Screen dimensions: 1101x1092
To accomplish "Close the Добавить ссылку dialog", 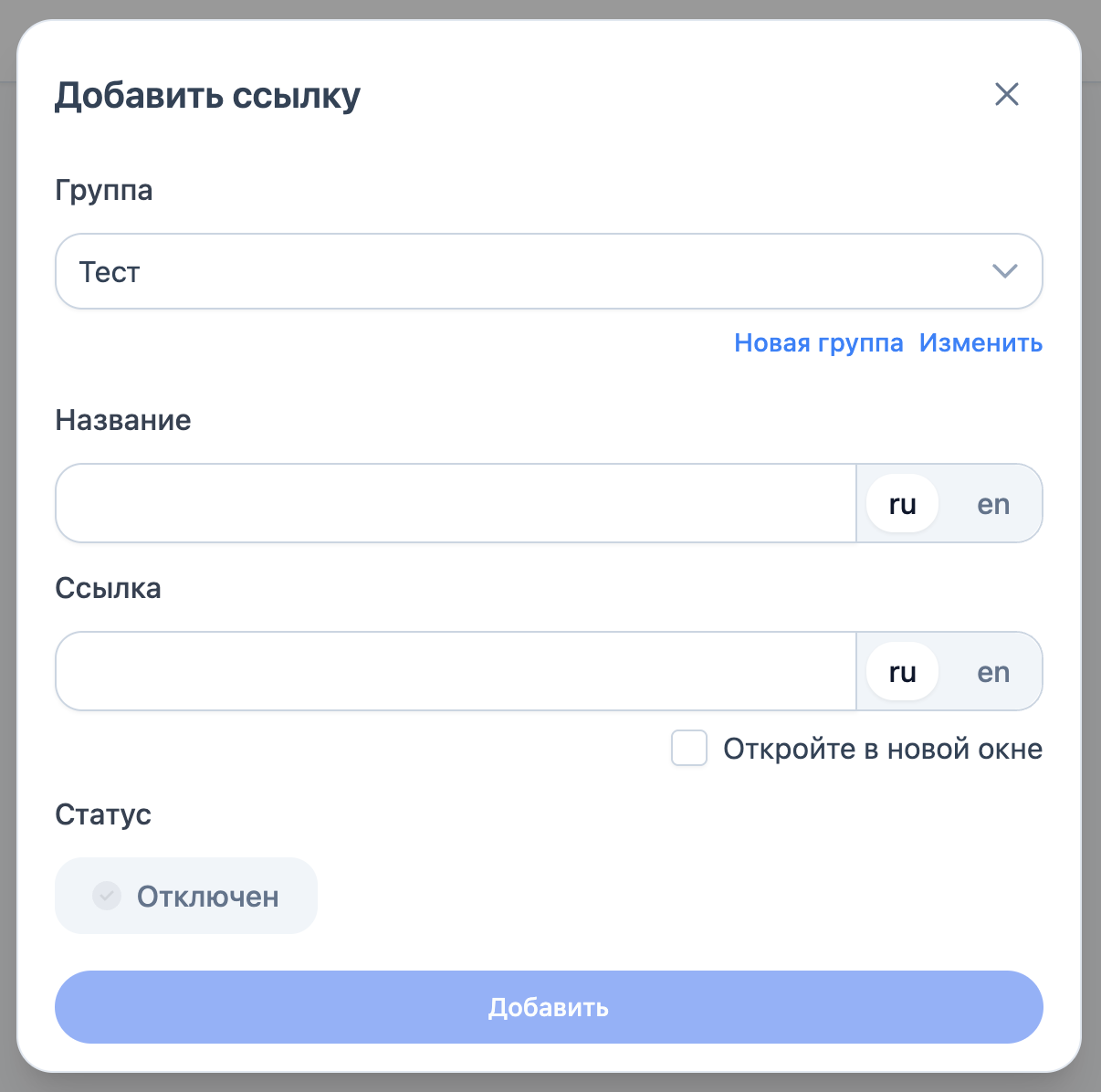I will 1006,94.
